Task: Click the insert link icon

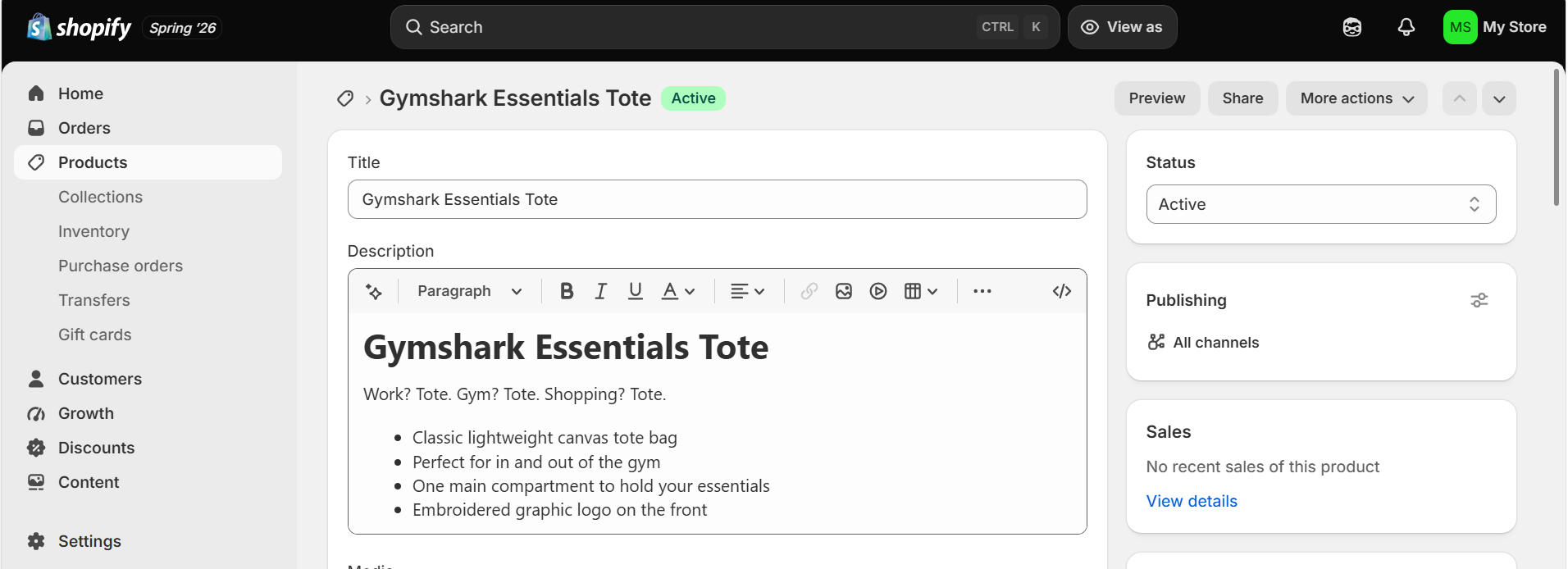Action: click(x=809, y=291)
